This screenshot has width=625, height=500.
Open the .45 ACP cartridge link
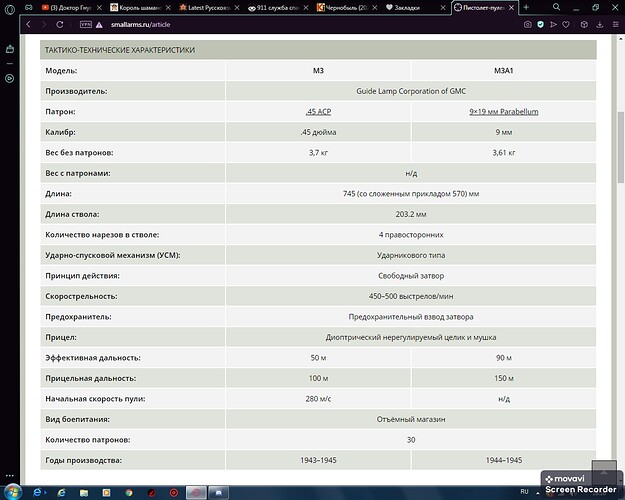click(x=318, y=112)
